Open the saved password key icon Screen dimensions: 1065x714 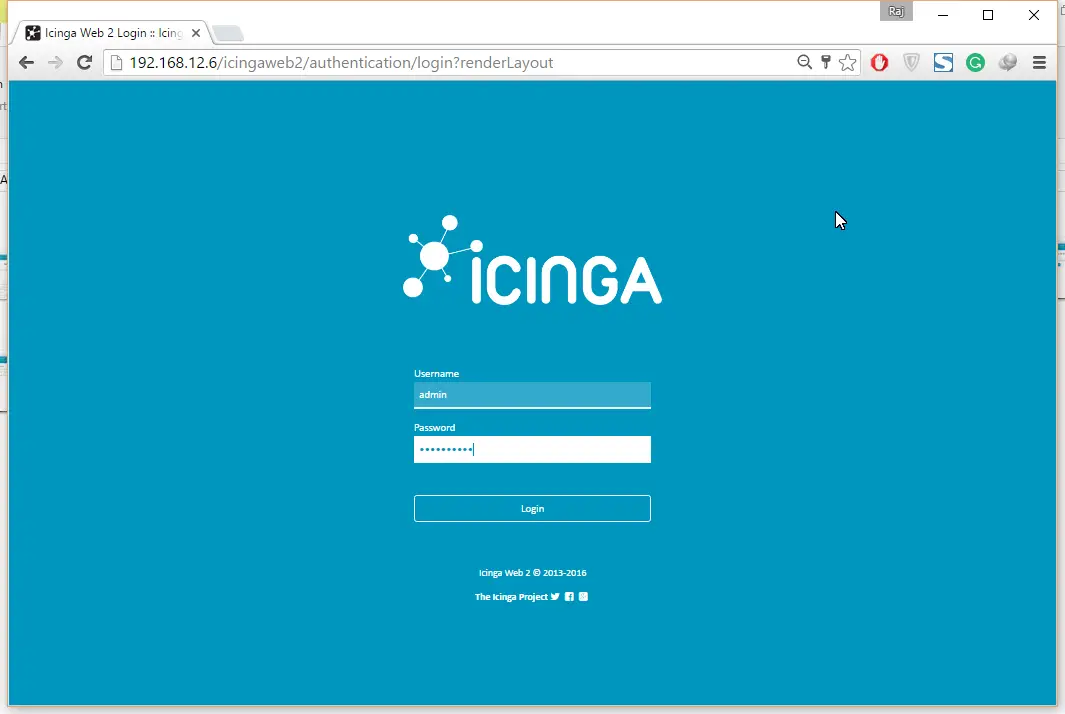(x=826, y=63)
